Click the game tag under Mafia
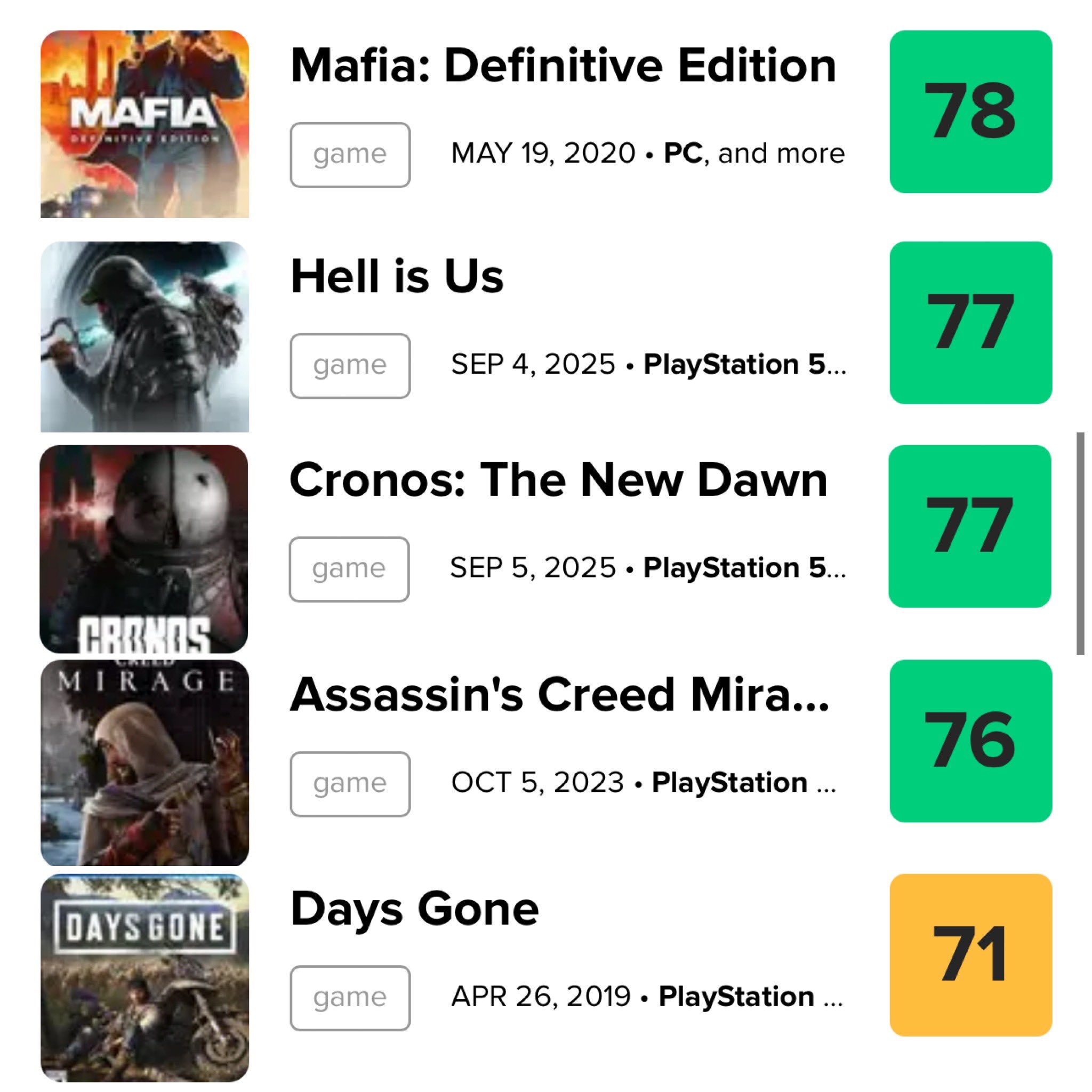Image resolution: width=1092 pixels, height=1092 pixels. pos(350,154)
